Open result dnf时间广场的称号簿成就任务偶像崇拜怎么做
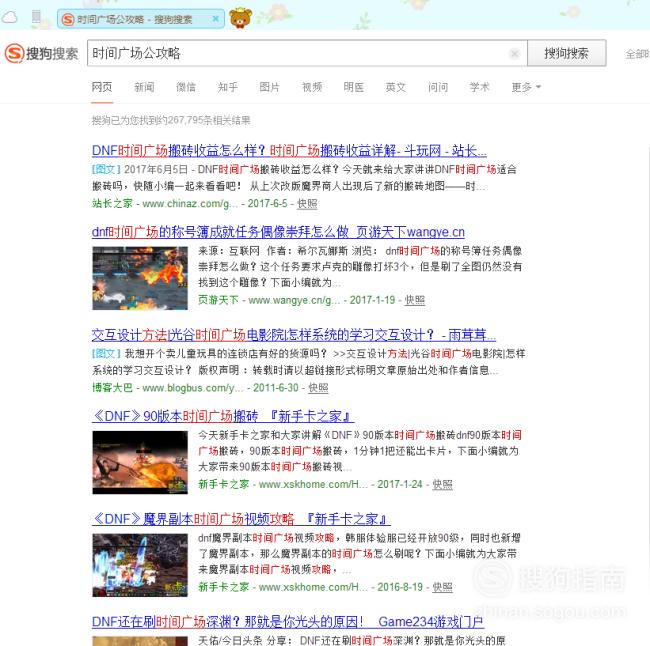The image size is (650, 646). [x=278, y=232]
